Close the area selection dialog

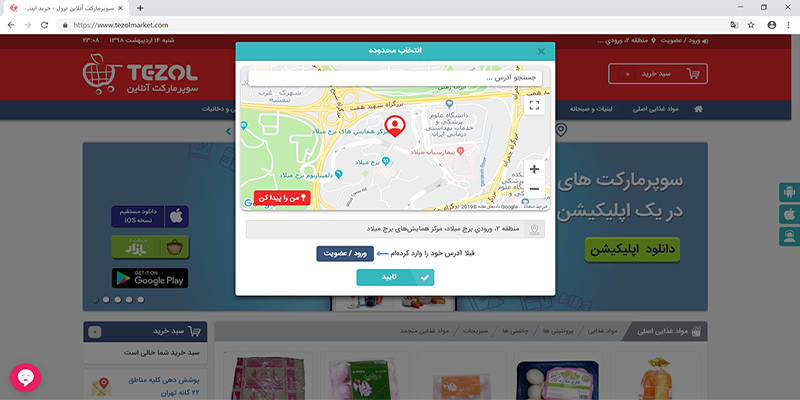(541, 52)
